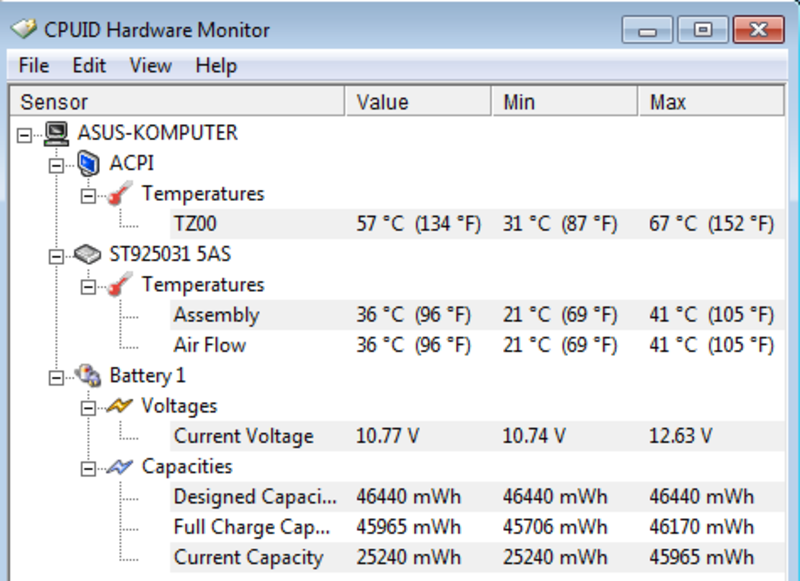800x581 pixels.
Task: Click Current Voltage value 10.77 V
Action: click(x=387, y=436)
